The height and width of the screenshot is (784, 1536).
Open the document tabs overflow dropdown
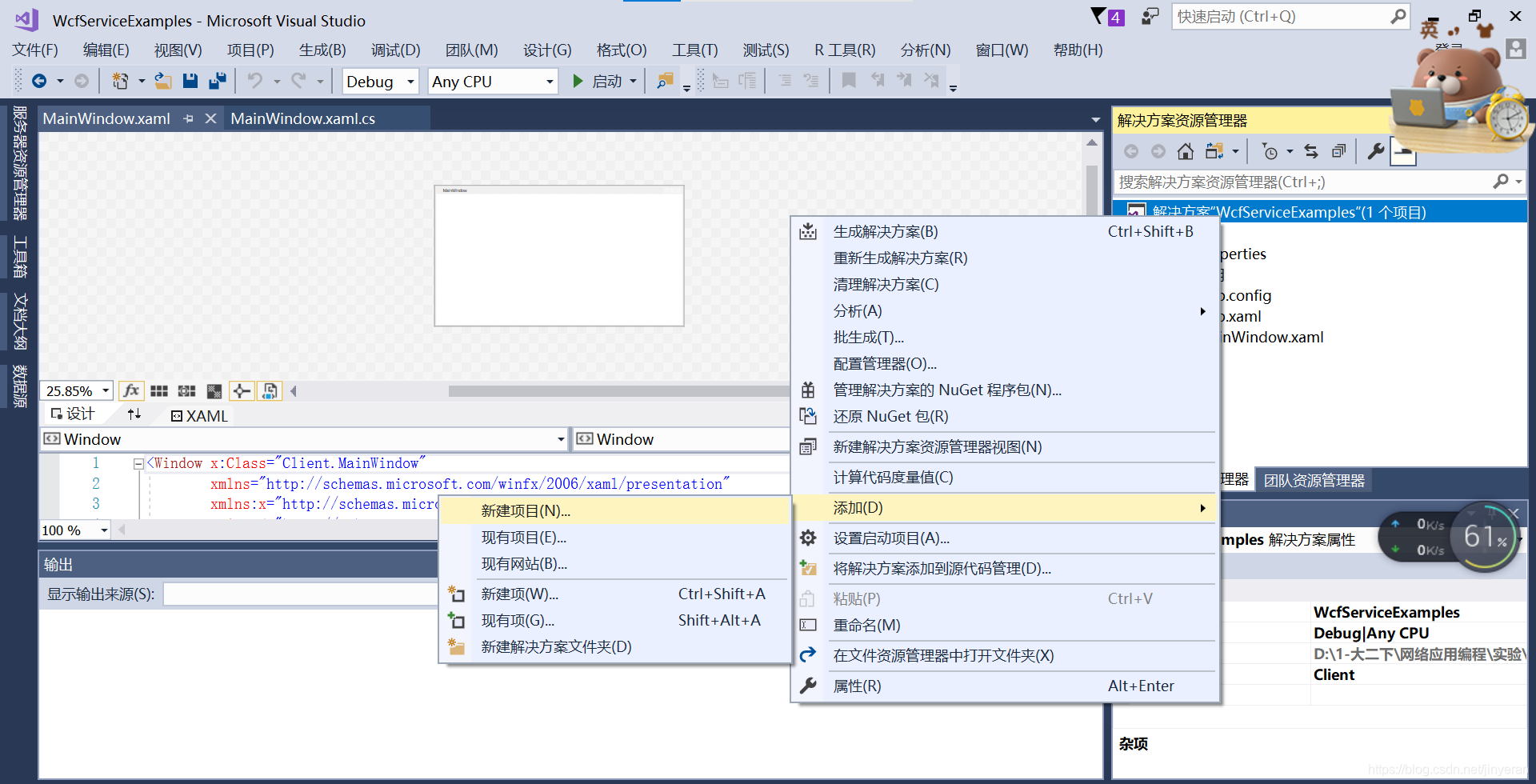1095,120
